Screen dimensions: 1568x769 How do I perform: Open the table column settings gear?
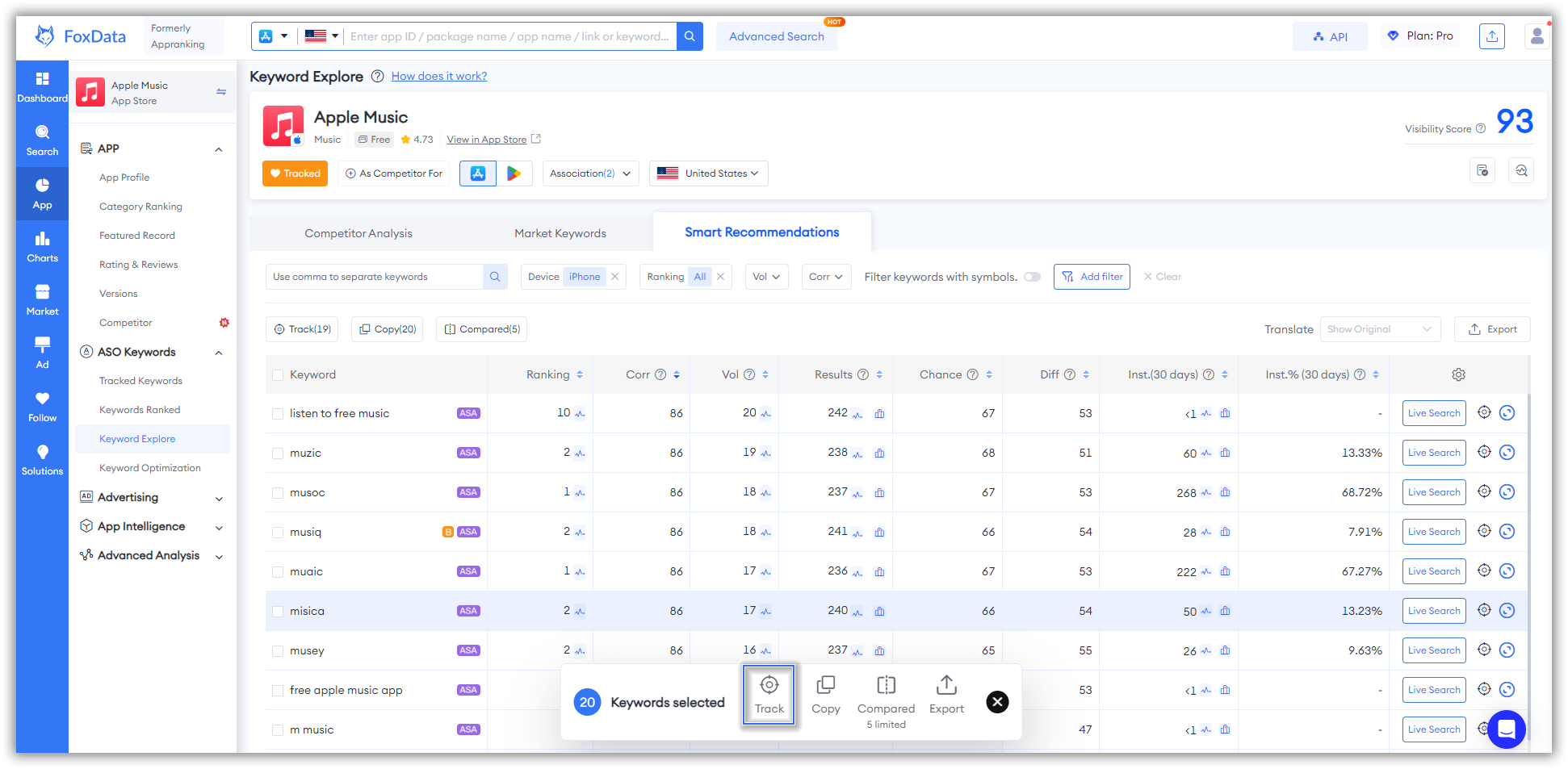1458,374
